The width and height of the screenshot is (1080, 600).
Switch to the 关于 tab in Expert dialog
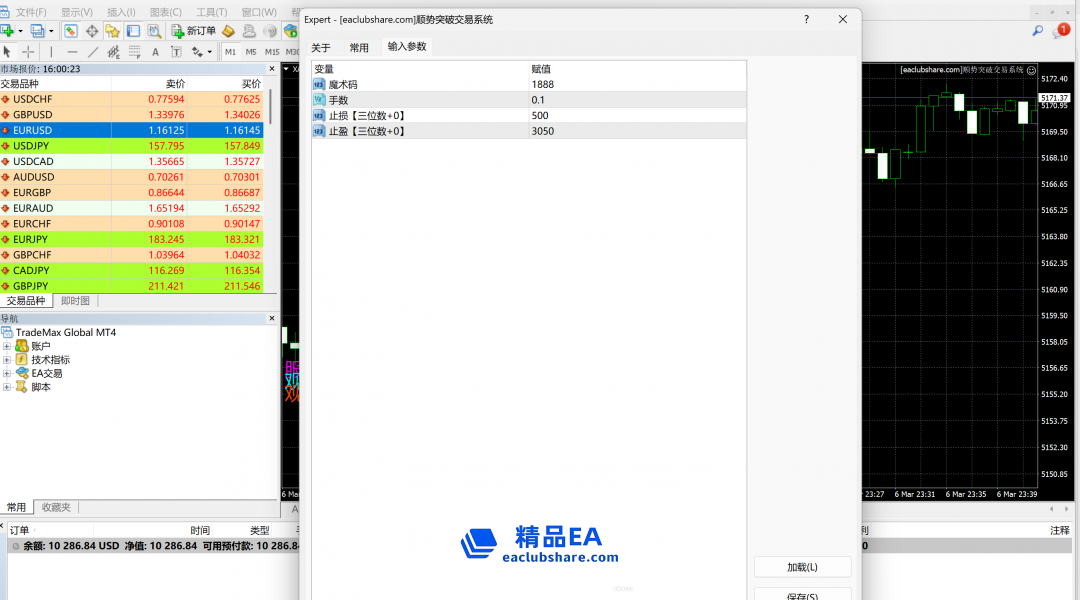point(320,47)
